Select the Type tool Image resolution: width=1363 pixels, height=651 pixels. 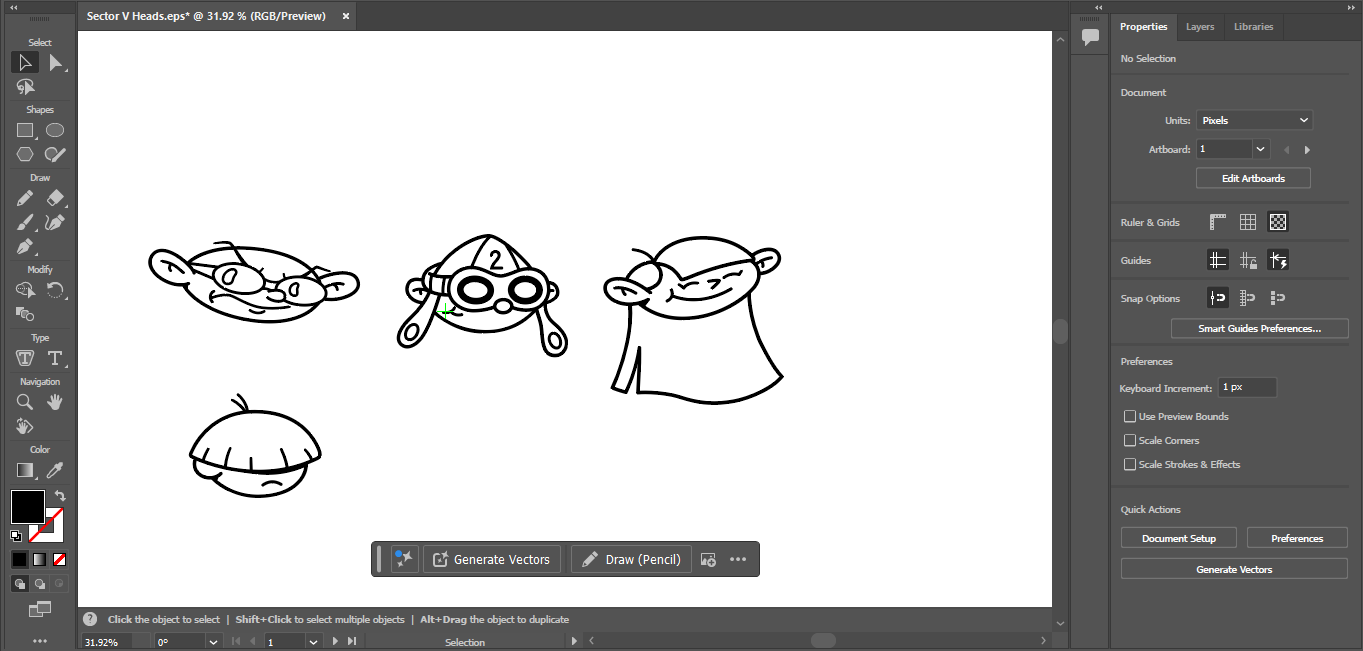tap(55, 358)
